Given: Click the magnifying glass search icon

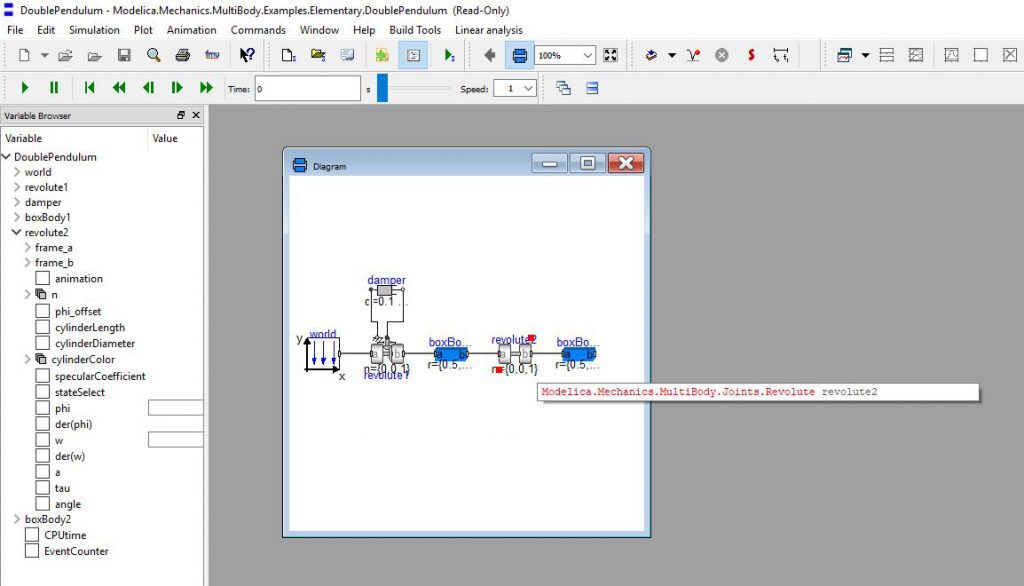Looking at the screenshot, I should (153, 56).
